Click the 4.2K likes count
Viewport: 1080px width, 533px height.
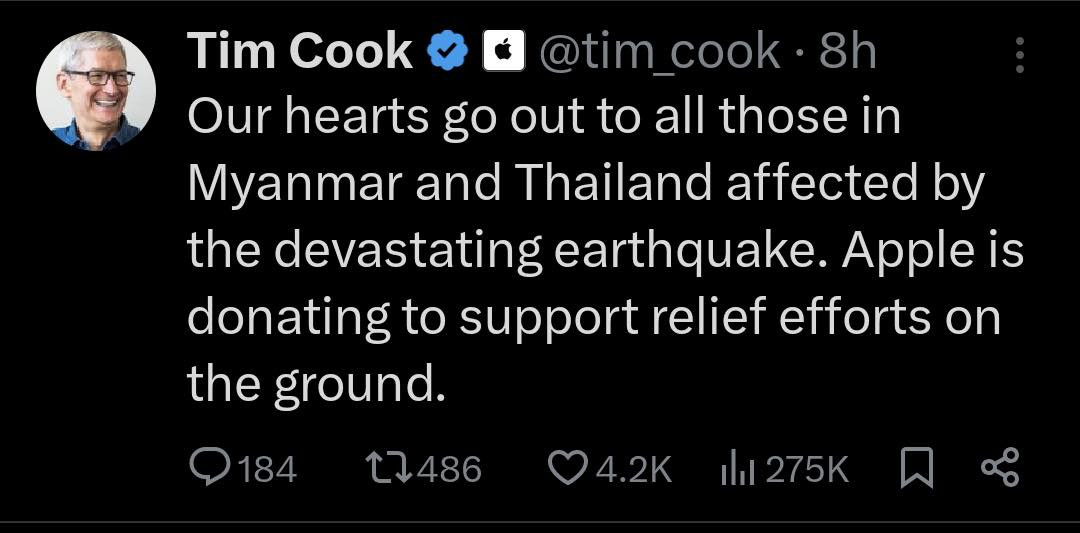(634, 469)
